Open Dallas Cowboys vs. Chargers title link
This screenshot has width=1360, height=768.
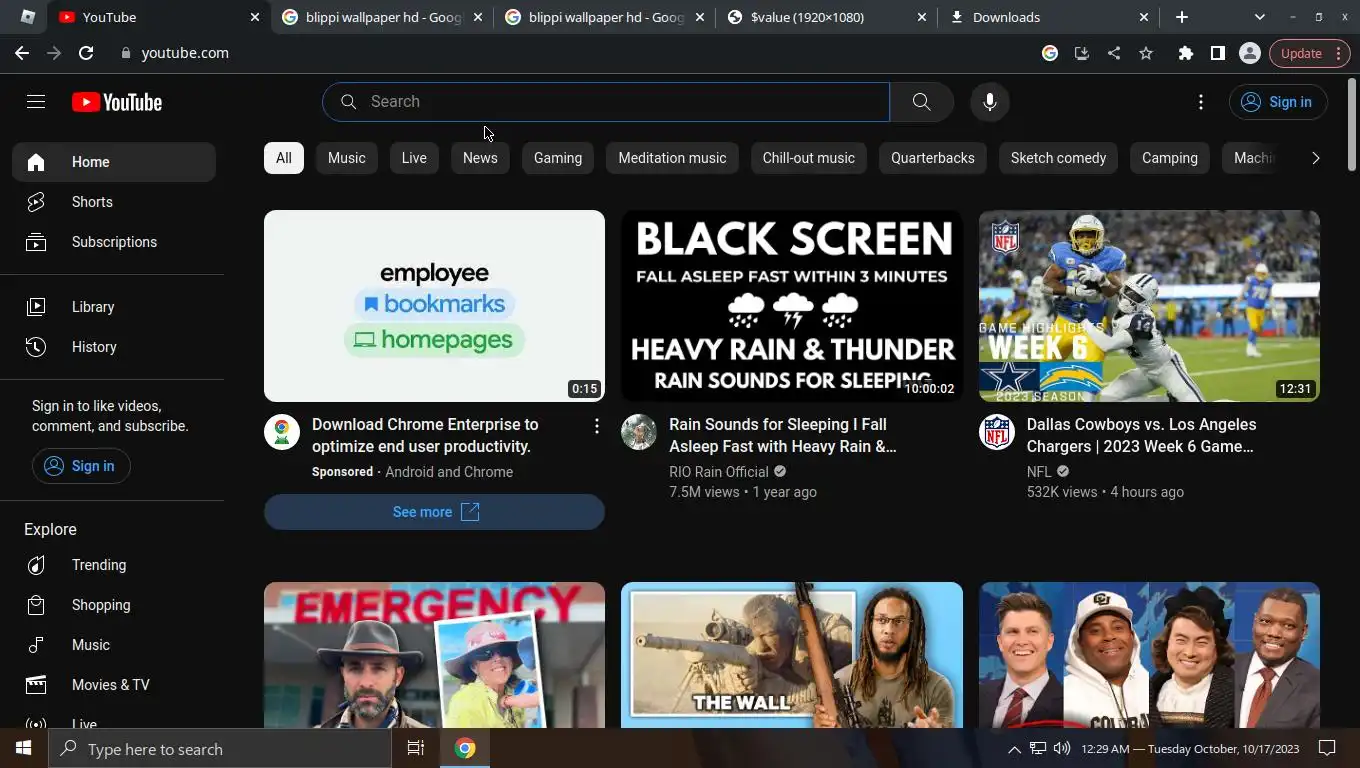(1142, 435)
